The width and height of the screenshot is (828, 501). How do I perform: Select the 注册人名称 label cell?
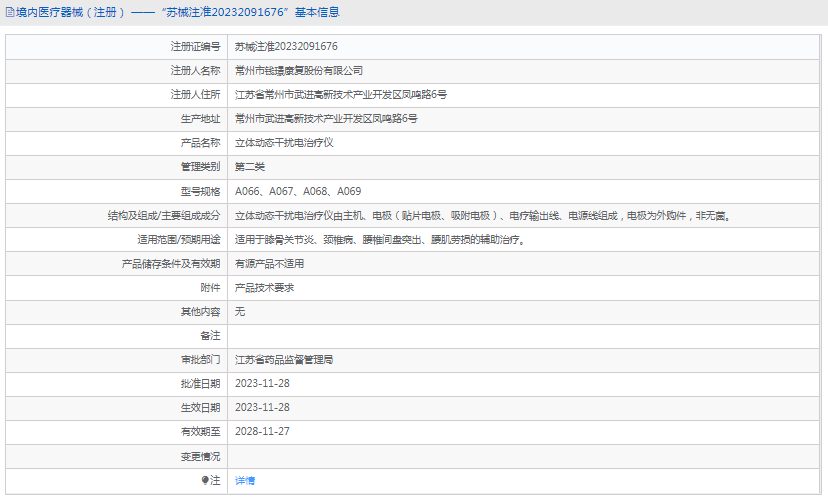click(x=117, y=71)
